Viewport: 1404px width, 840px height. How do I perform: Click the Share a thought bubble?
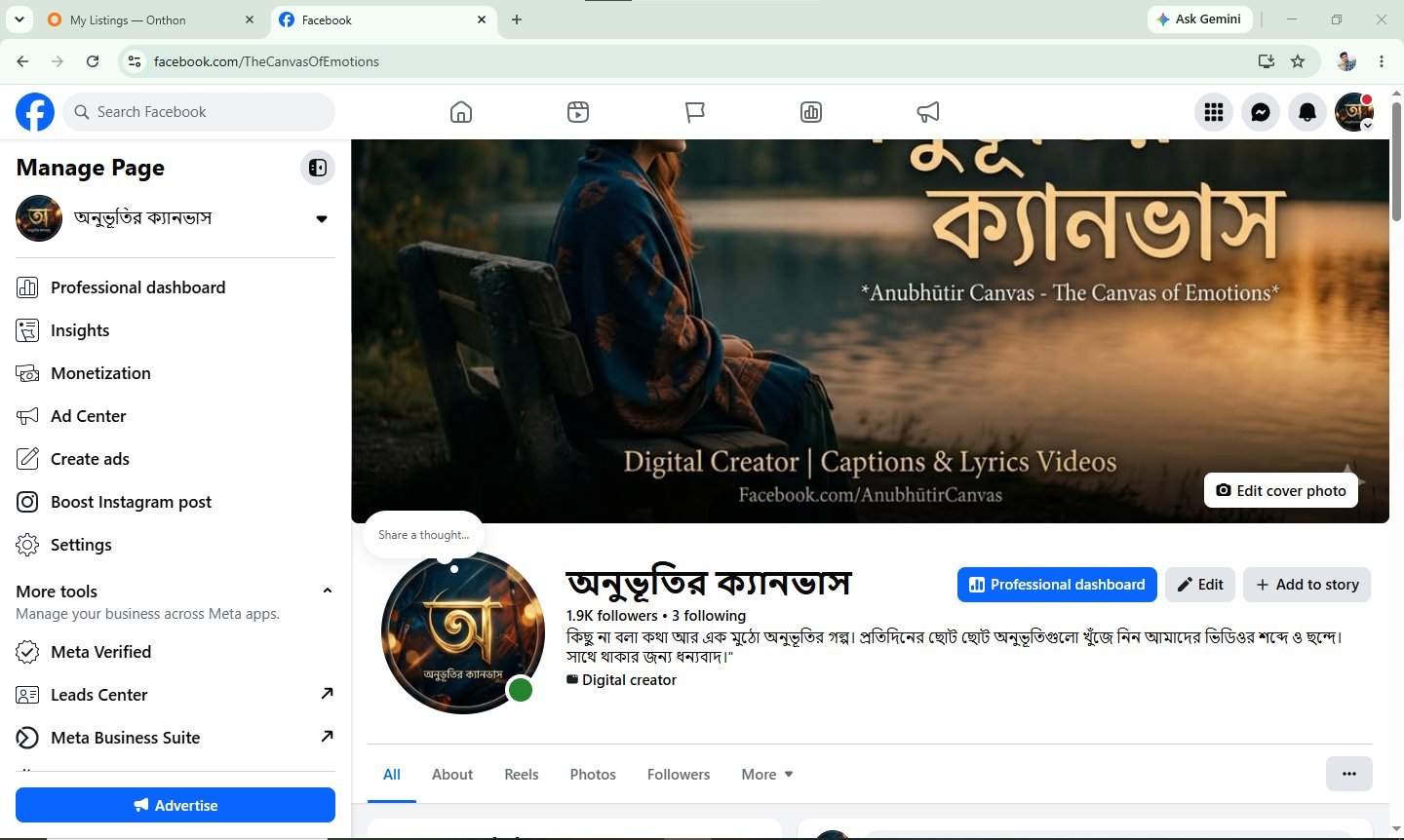(423, 535)
